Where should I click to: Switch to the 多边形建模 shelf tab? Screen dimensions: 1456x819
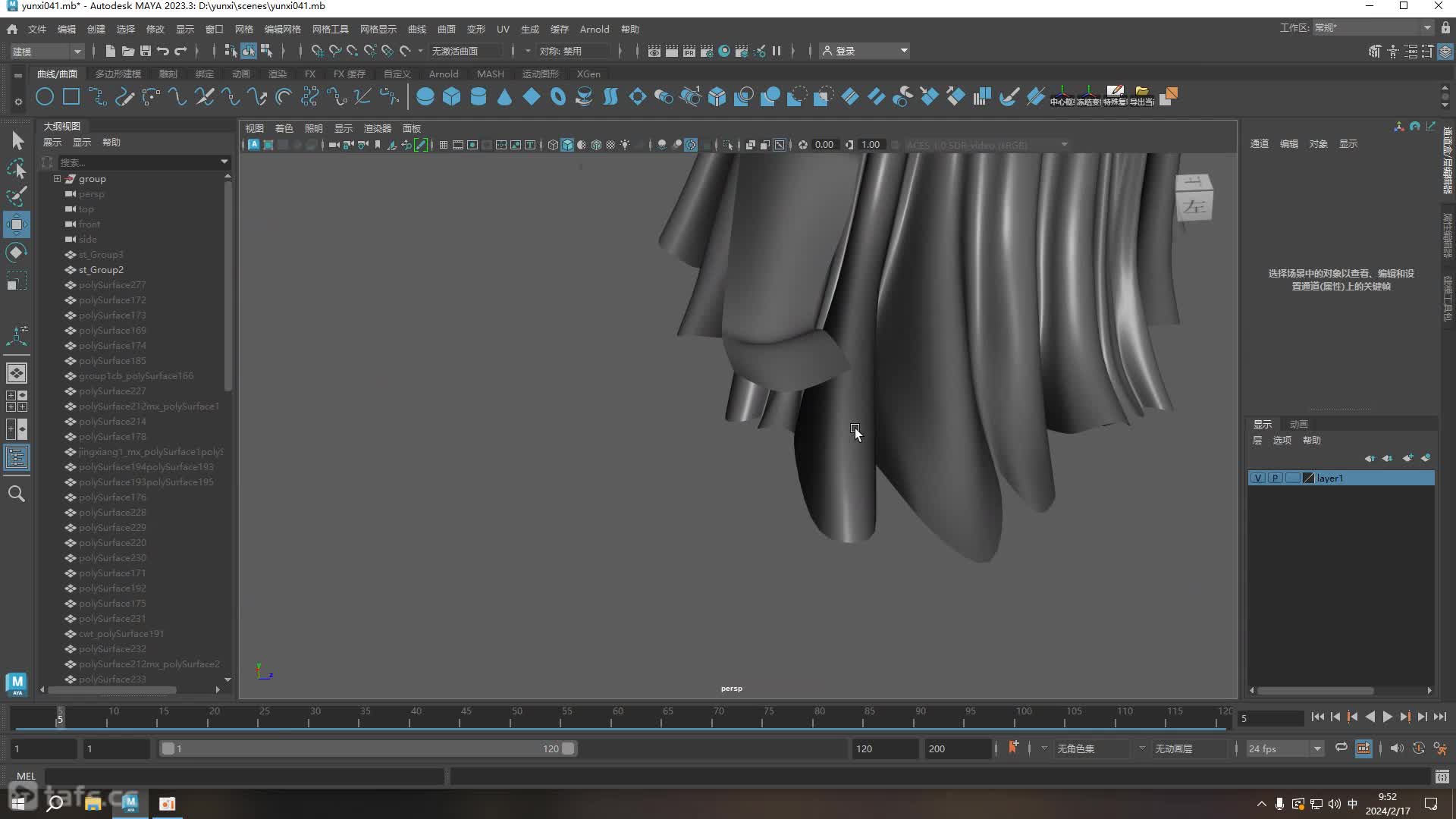tap(118, 74)
